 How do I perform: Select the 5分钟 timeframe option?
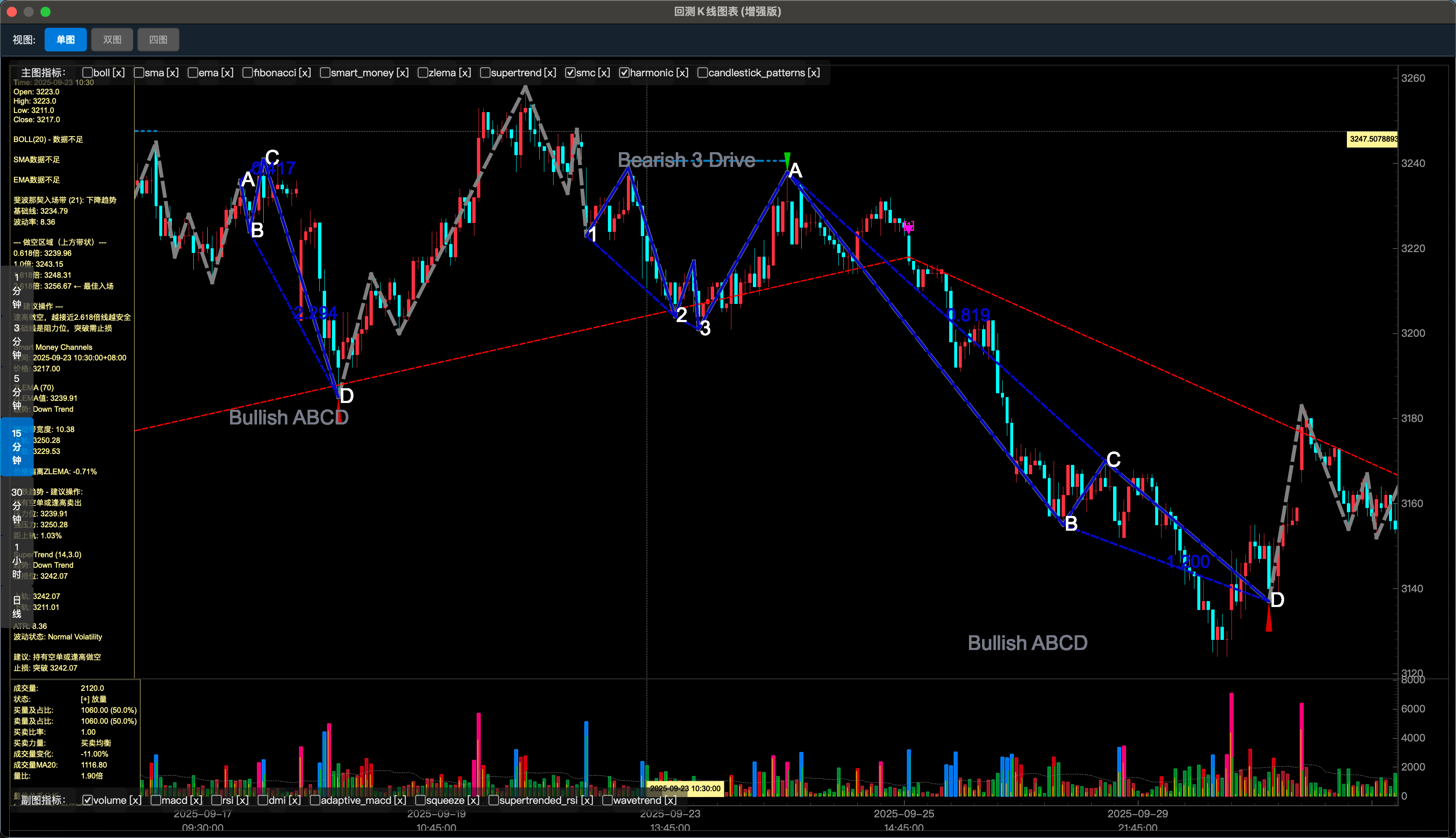(17, 392)
